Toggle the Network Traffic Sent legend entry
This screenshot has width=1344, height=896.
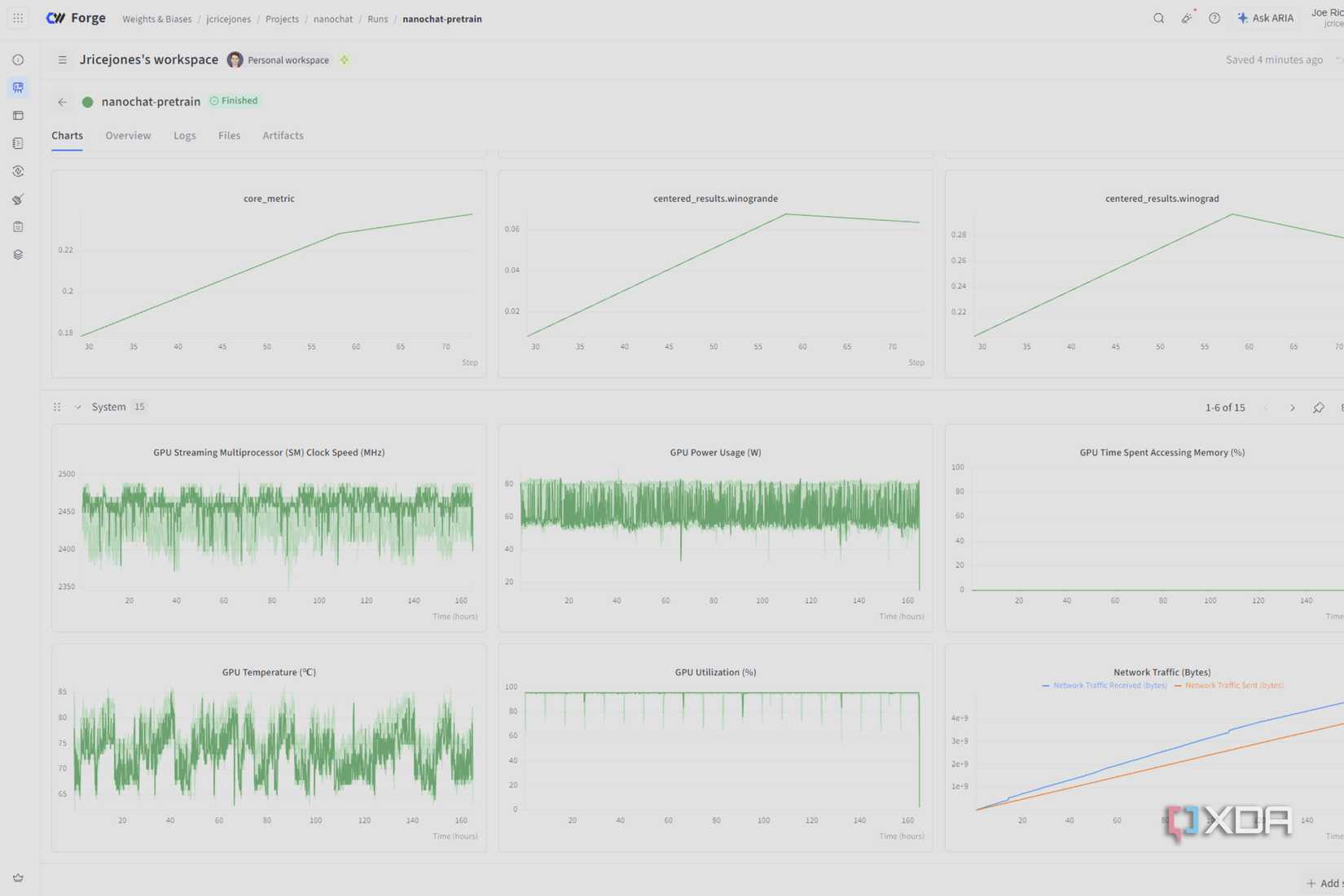tap(1229, 686)
